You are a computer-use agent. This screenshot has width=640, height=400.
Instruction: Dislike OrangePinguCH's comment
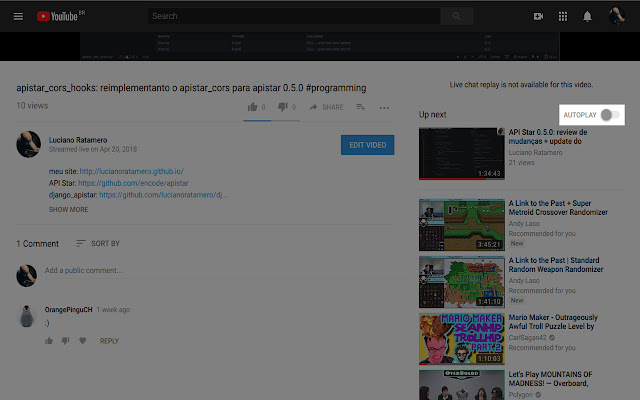coord(65,340)
